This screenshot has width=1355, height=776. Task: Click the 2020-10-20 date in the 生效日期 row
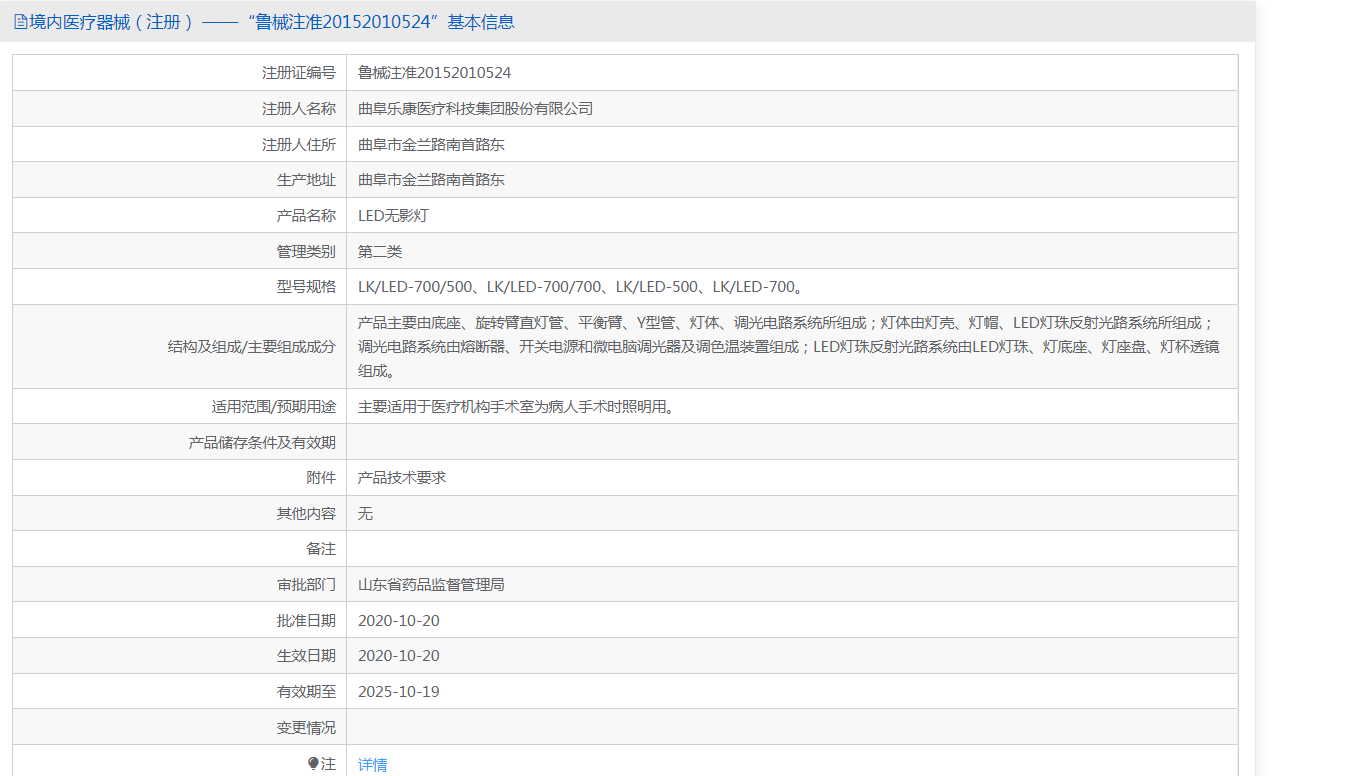click(399, 656)
